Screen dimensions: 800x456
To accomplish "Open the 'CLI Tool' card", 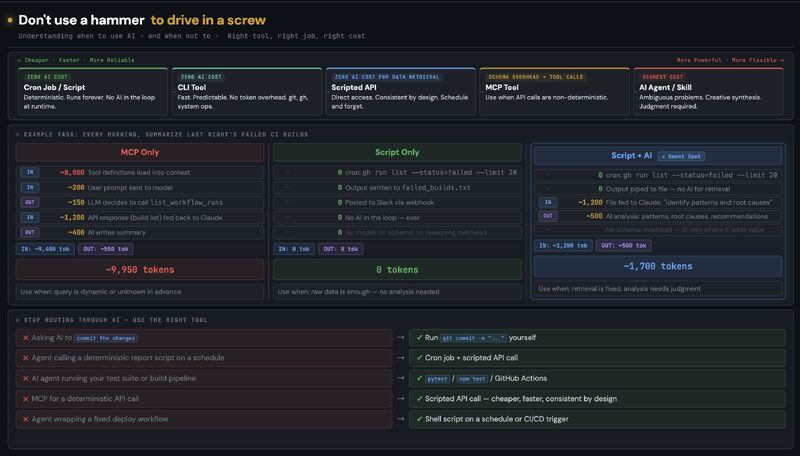I will 247,91.
